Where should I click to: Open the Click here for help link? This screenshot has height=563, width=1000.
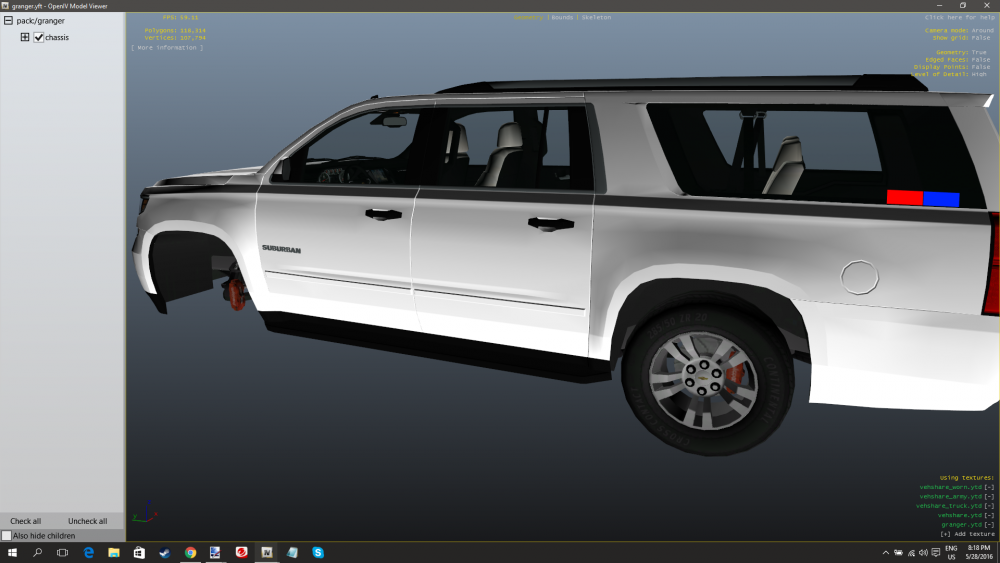959,17
